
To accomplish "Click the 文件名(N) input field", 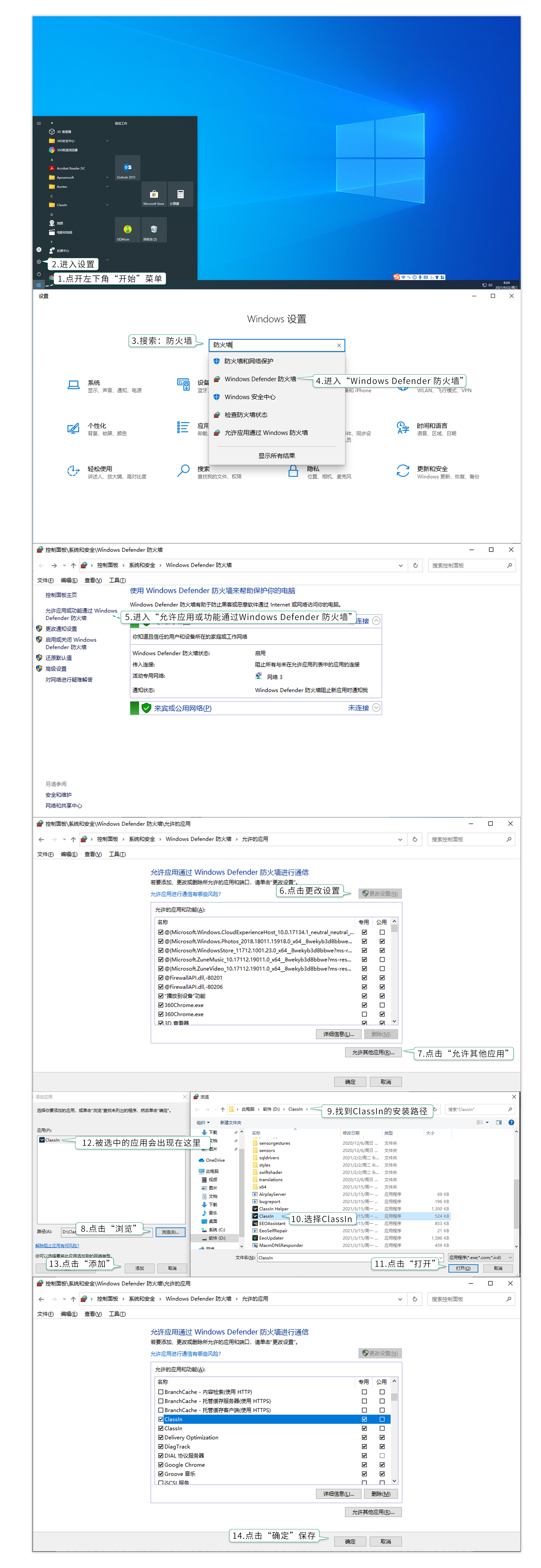I will tap(350, 1257).
